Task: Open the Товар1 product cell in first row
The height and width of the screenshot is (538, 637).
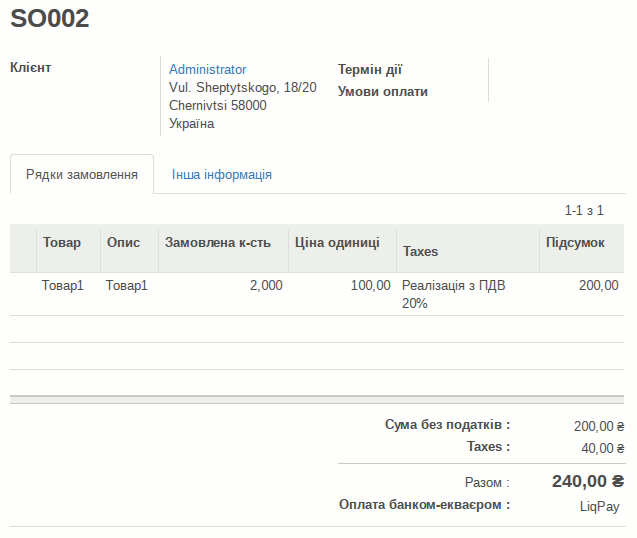Action: [x=63, y=286]
